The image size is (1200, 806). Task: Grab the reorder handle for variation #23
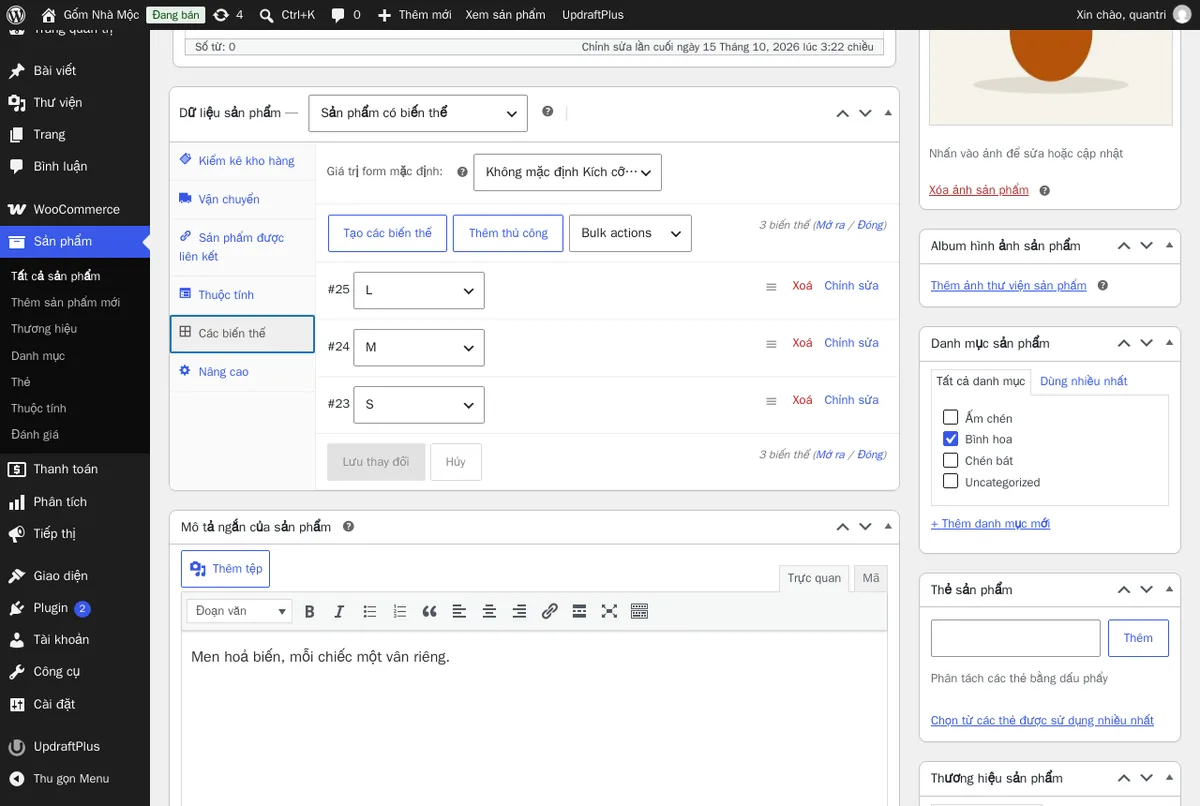[771, 401]
